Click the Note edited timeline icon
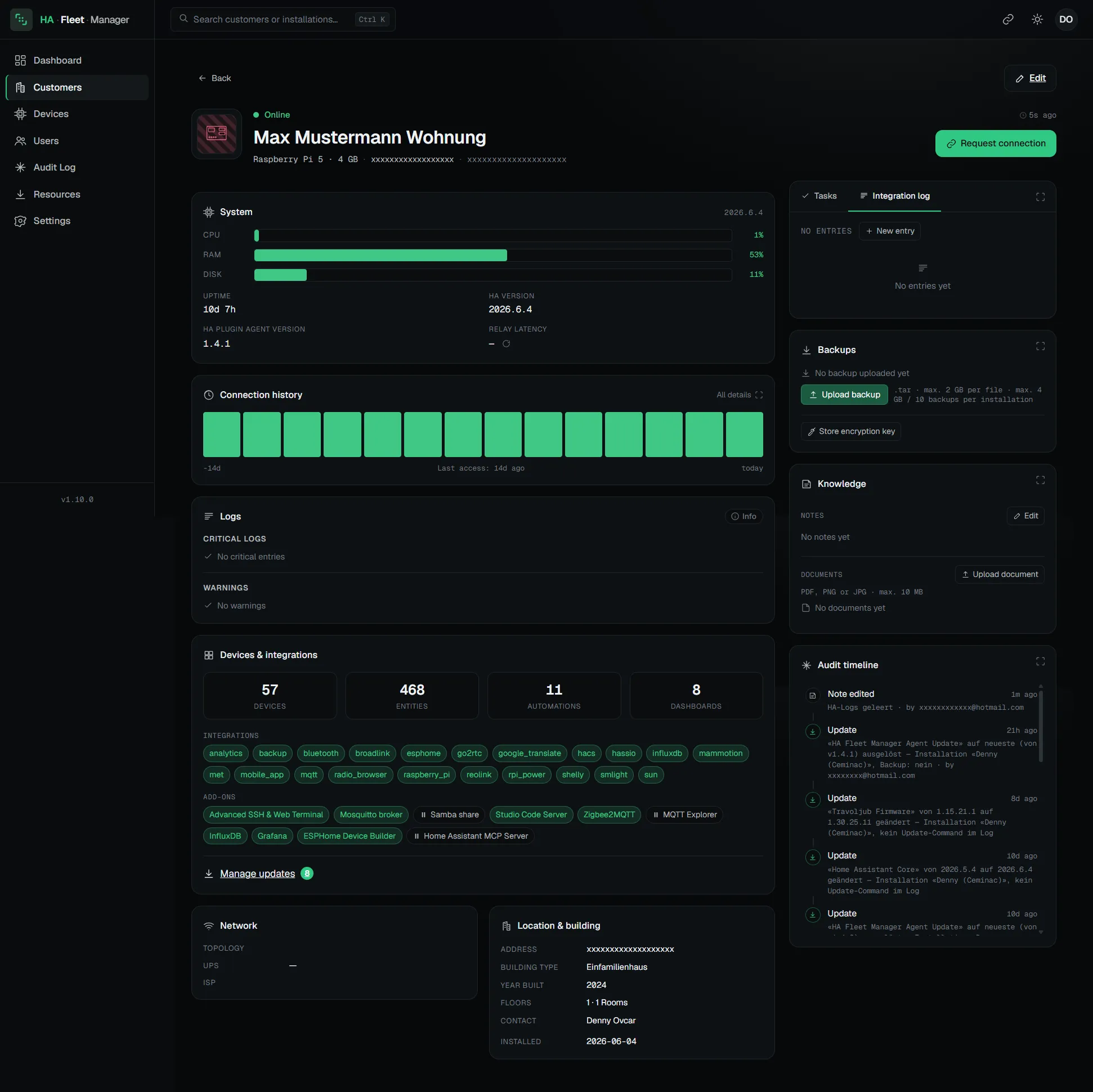The width and height of the screenshot is (1093, 1092). (x=812, y=695)
